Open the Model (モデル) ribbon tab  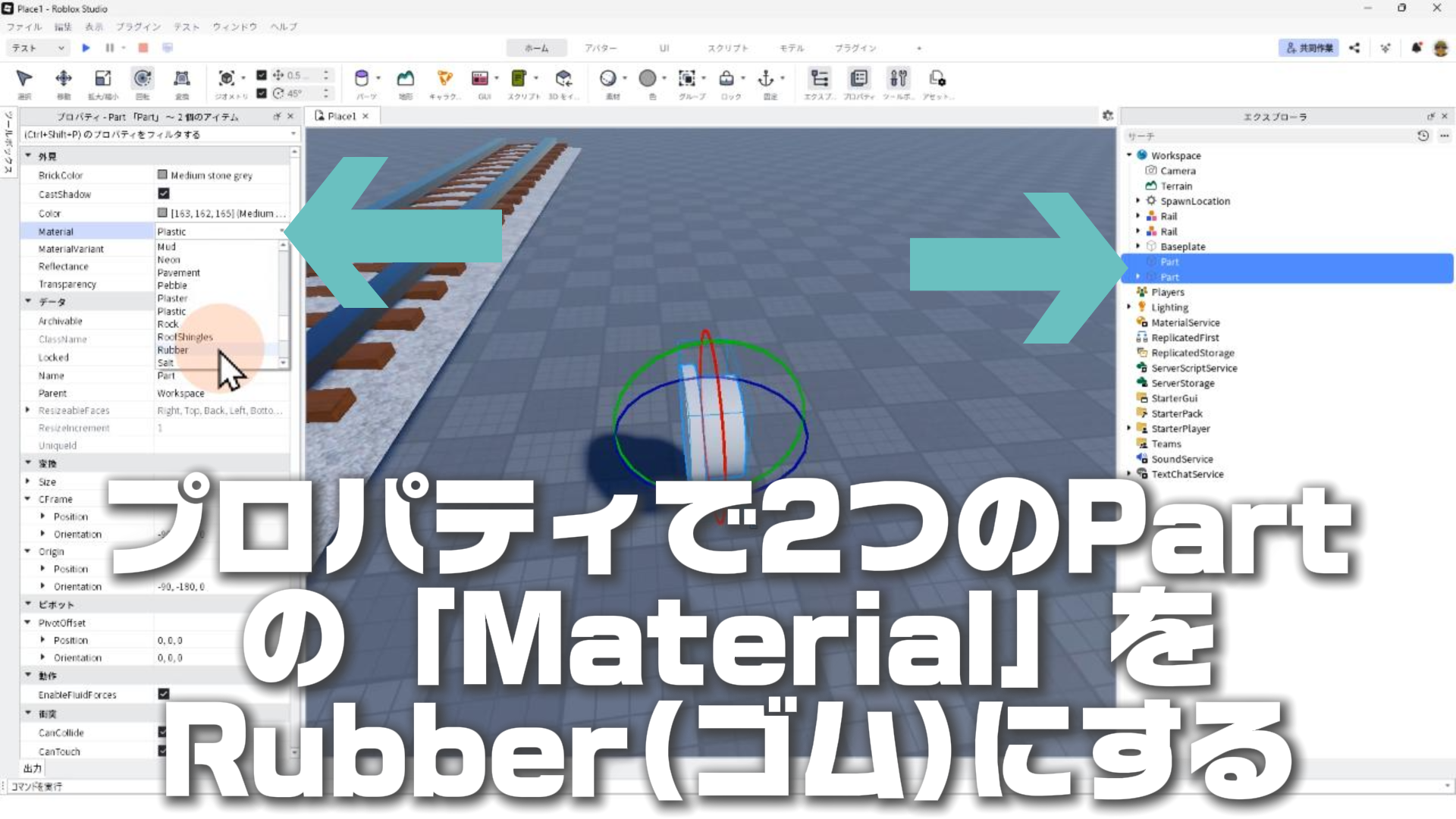pos(791,48)
